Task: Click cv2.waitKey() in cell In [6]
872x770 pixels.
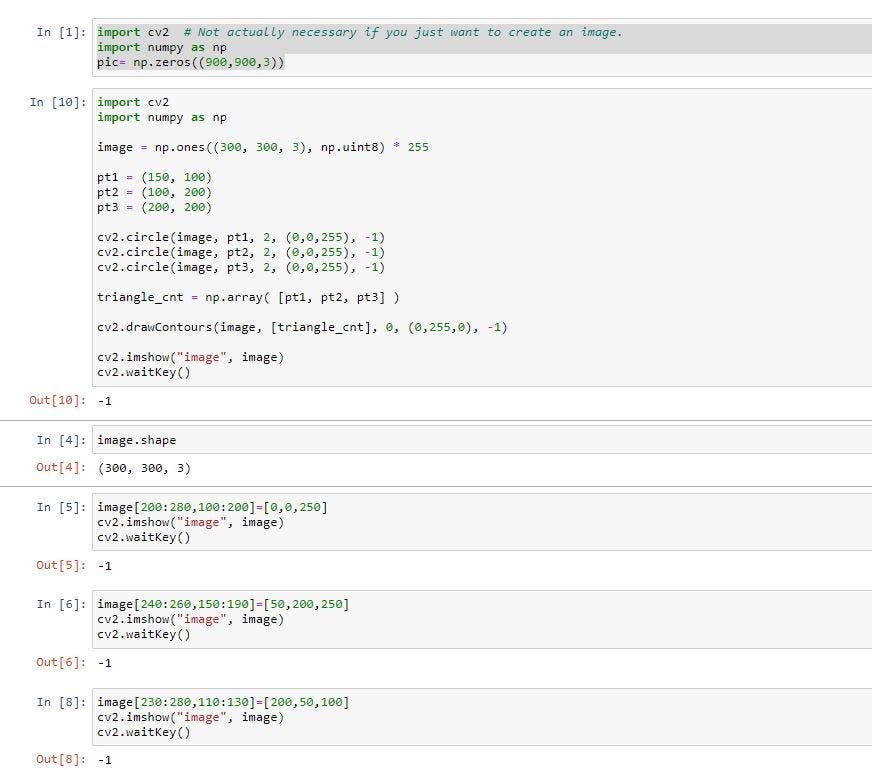Action: pyautogui.click(x=143, y=634)
